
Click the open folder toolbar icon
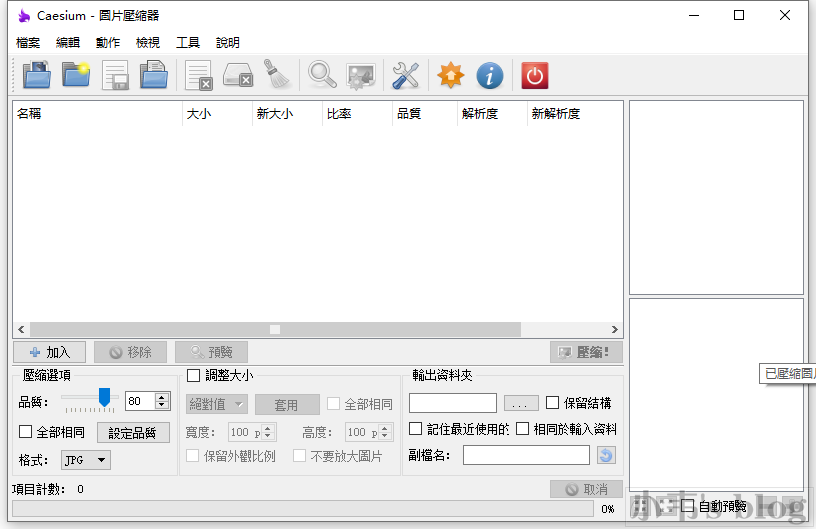click(76, 75)
